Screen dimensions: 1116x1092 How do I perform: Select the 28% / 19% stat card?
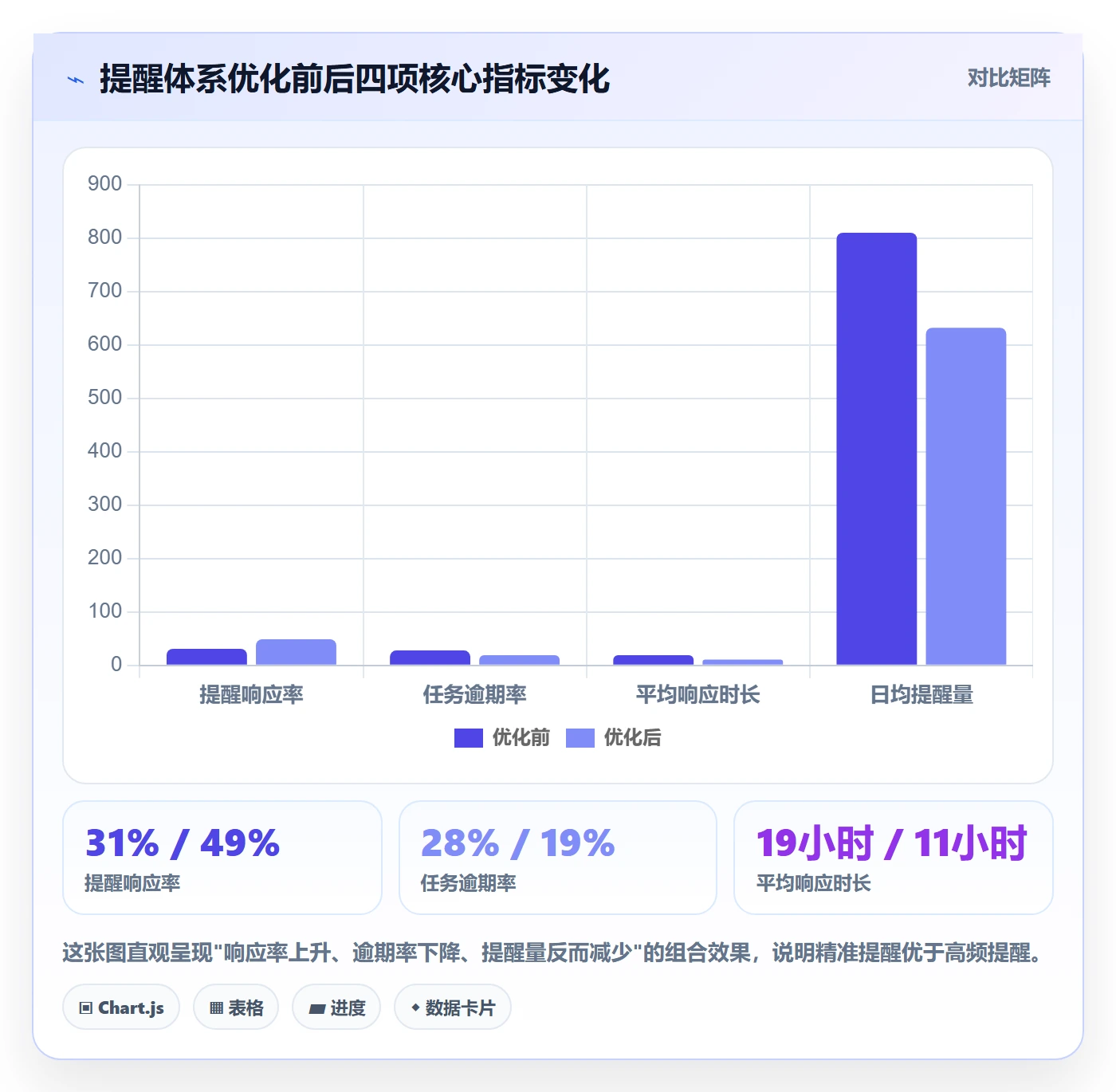pos(558,858)
